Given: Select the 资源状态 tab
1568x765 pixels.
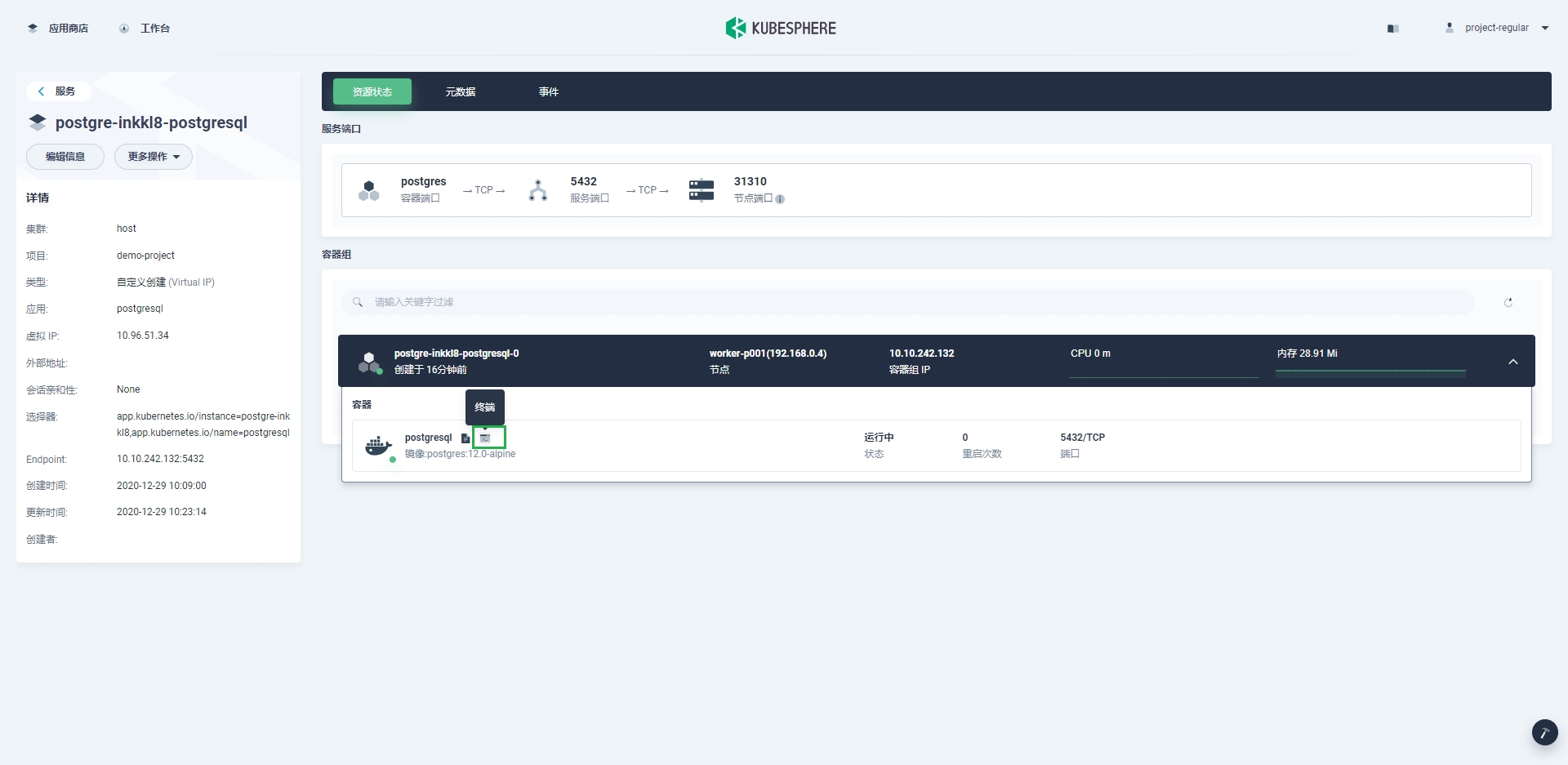Looking at the screenshot, I should click(372, 92).
